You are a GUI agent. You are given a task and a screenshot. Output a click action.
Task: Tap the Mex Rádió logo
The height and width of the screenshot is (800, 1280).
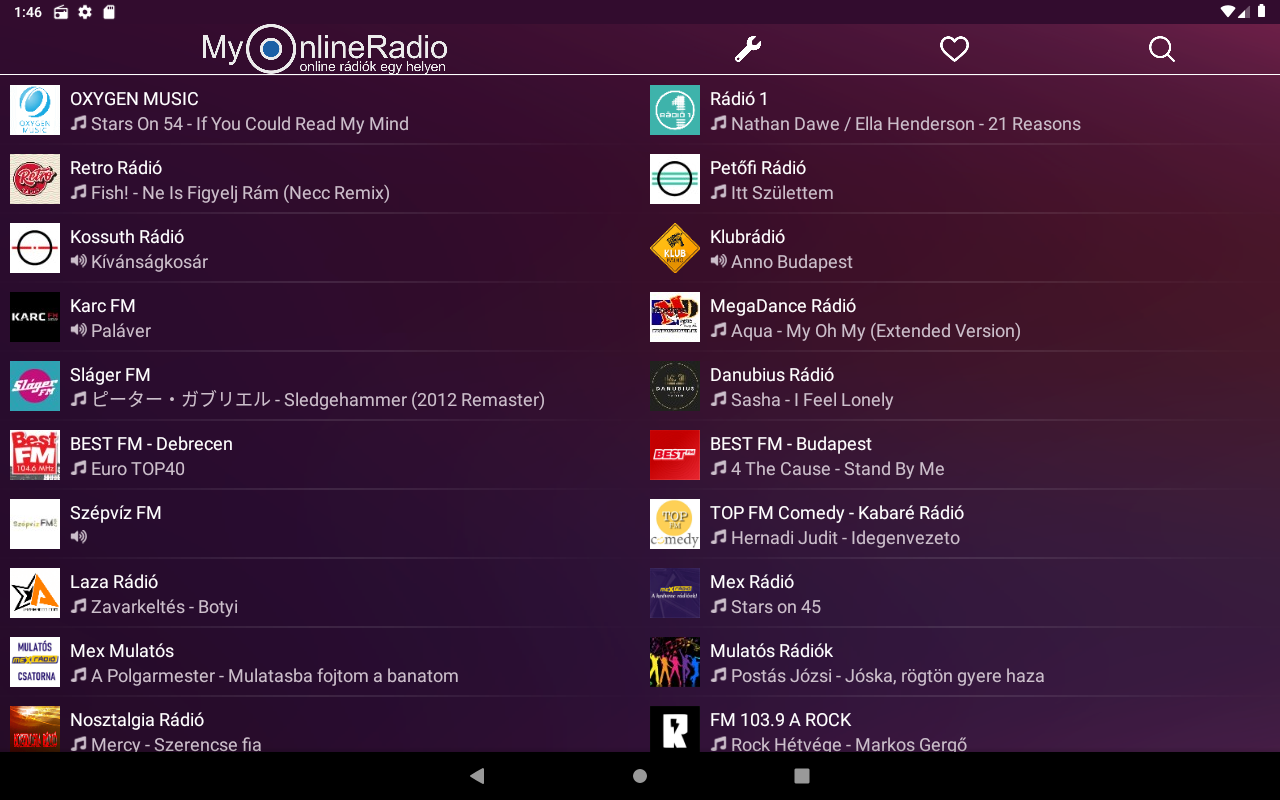click(675, 593)
